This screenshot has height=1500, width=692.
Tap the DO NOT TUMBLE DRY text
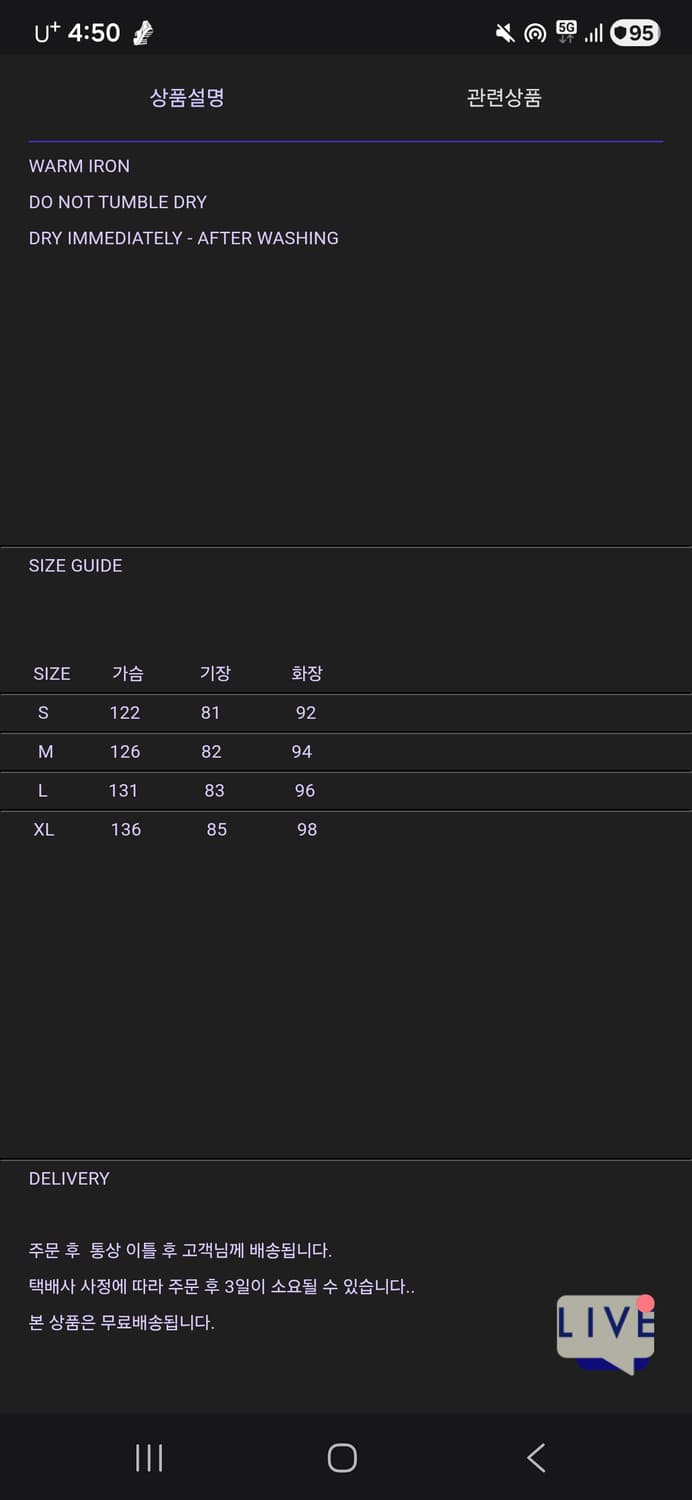(118, 202)
